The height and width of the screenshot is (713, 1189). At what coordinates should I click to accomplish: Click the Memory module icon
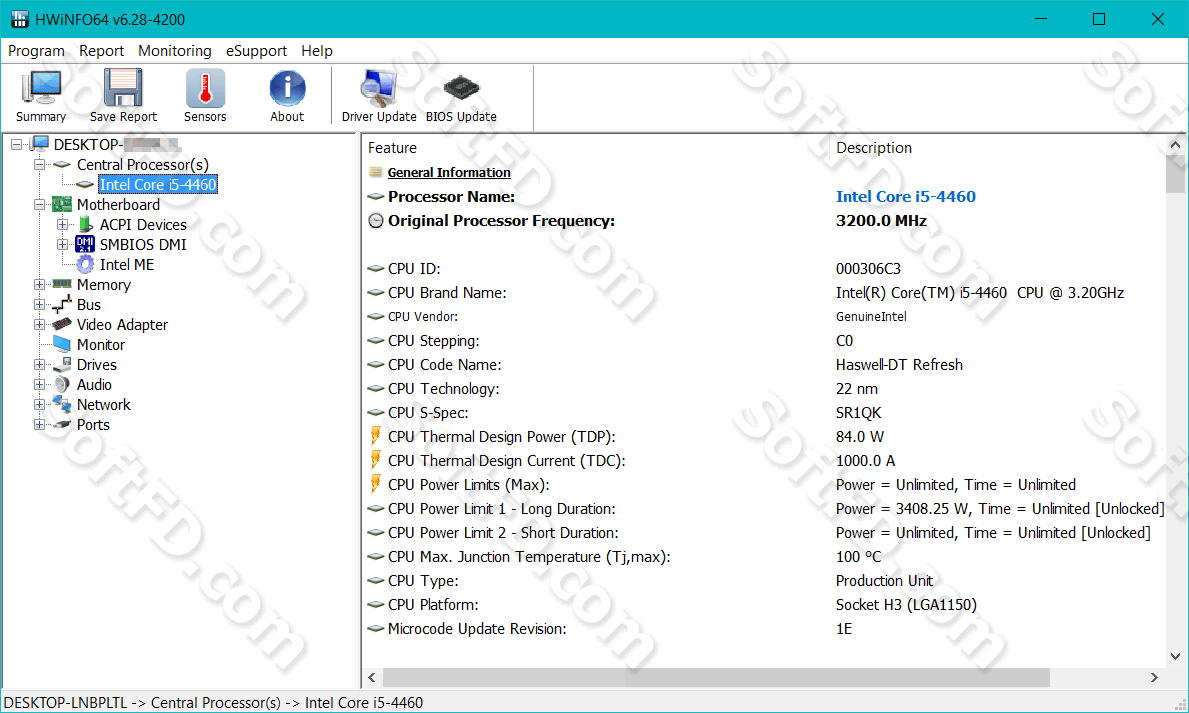pos(62,284)
